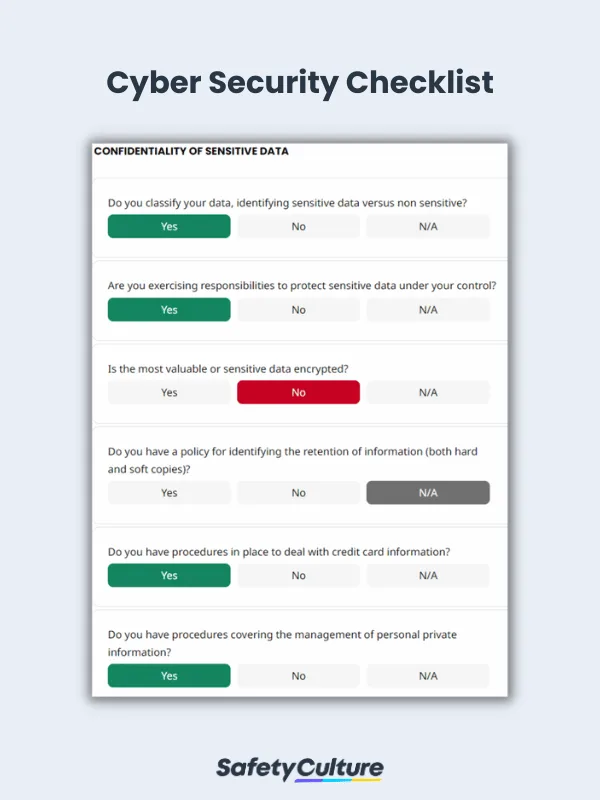
Task: Change encrypted data answer to Yes
Action: [x=168, y=392]
